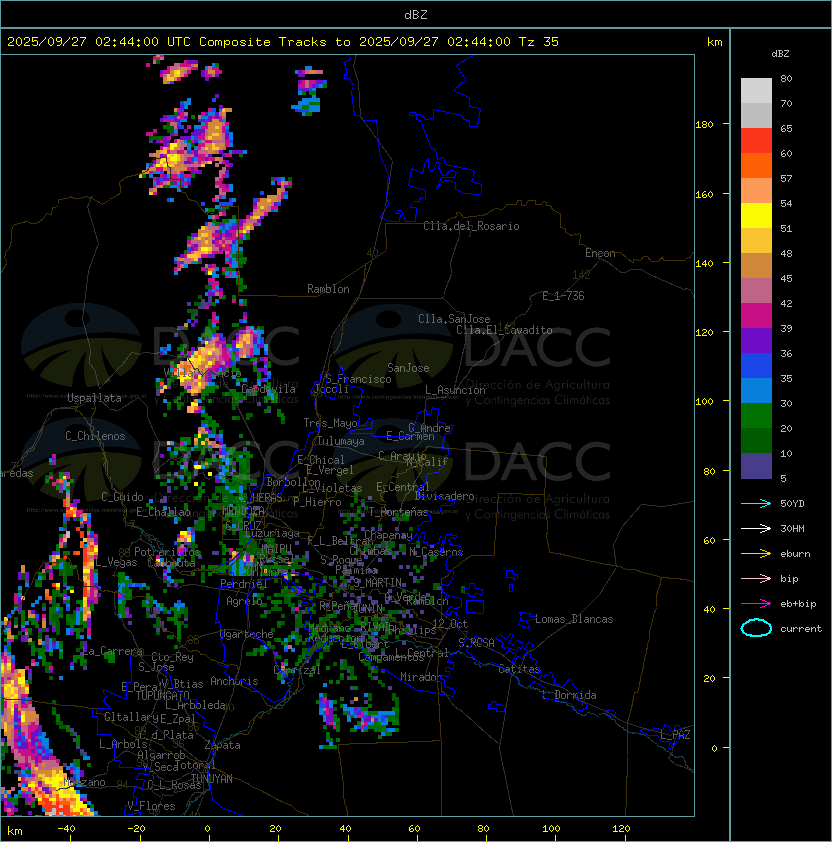Click the cyan ellipse icon labeled current

[x=756, y=628]
